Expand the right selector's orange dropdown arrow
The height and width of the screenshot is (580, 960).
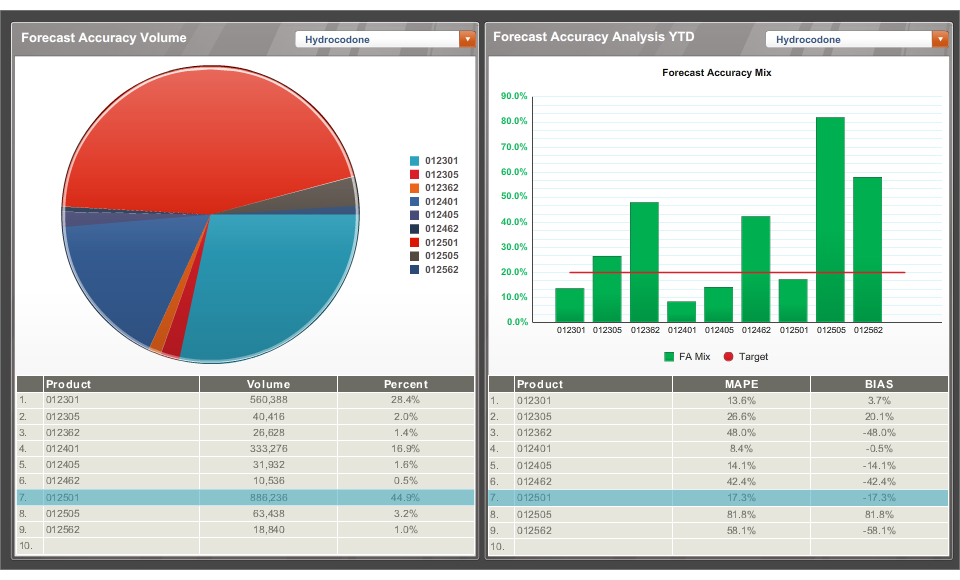pos(938,38)
